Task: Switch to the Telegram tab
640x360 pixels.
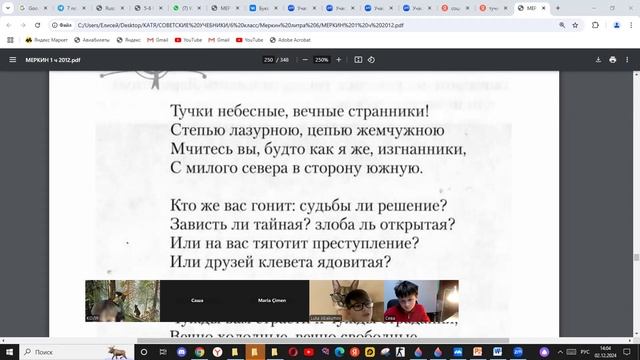Action: click(71, 8)
